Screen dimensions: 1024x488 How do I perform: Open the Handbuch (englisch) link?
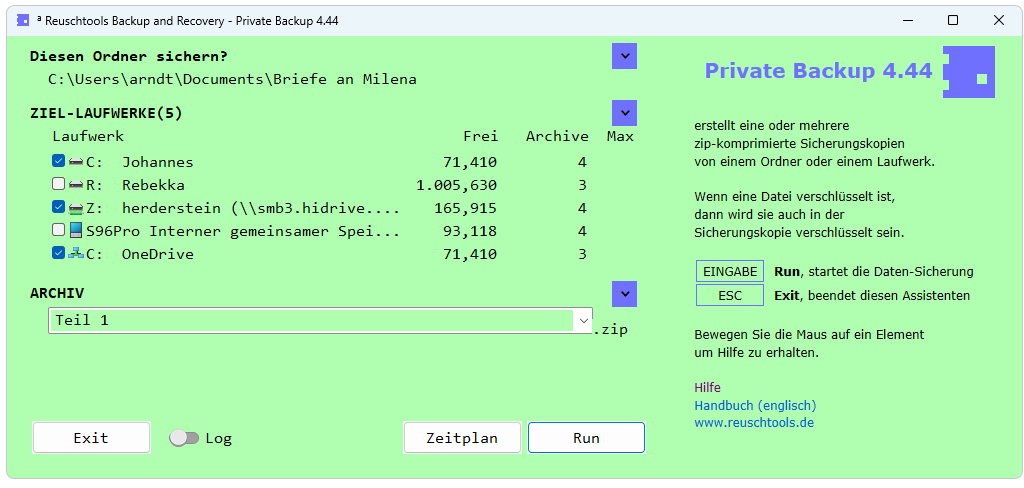point(755,405)
